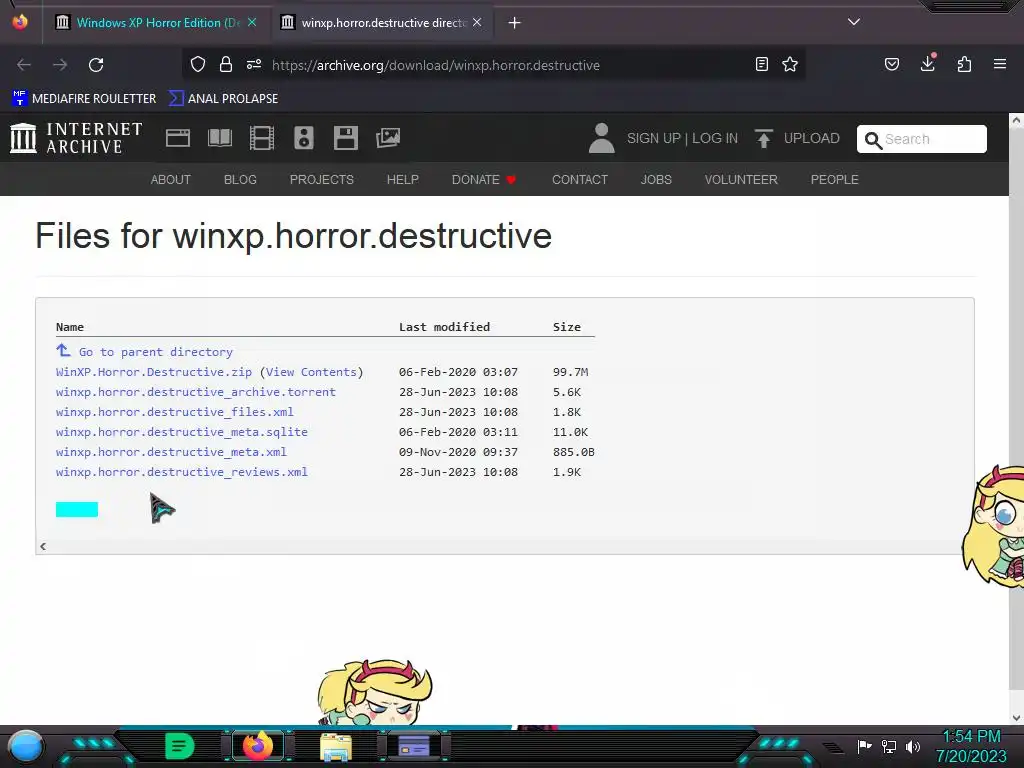Go back with the browser back arrow
Screen dimensions: 1024x768
click(24, 65)
